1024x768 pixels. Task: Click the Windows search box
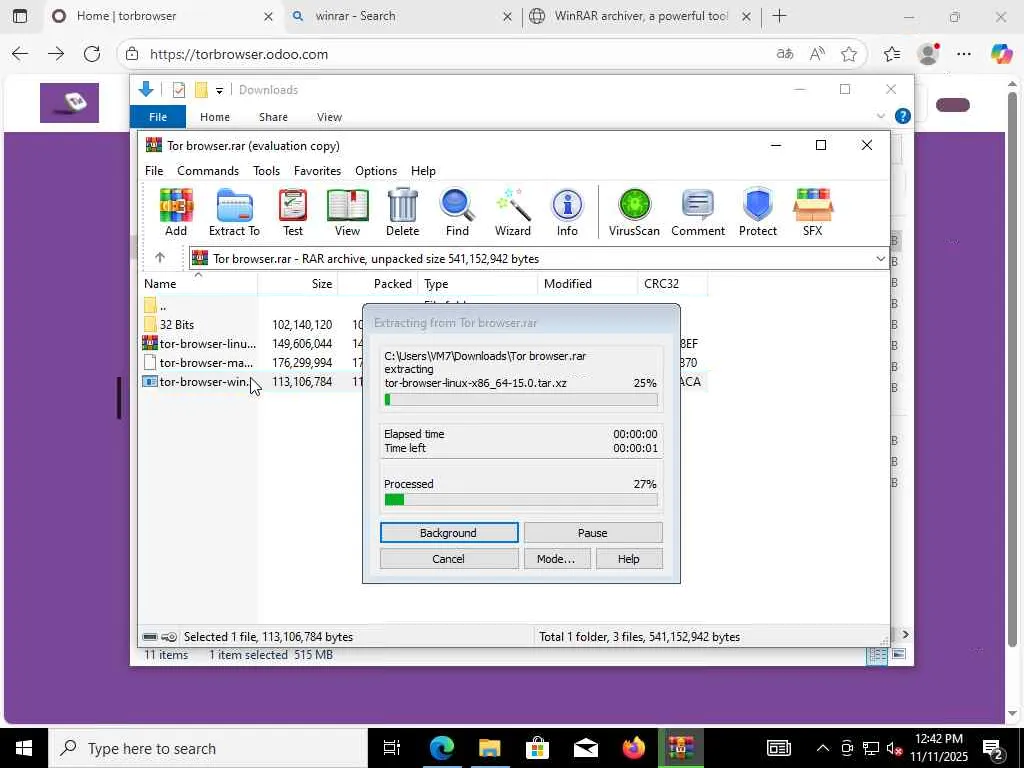coord(208,748)
